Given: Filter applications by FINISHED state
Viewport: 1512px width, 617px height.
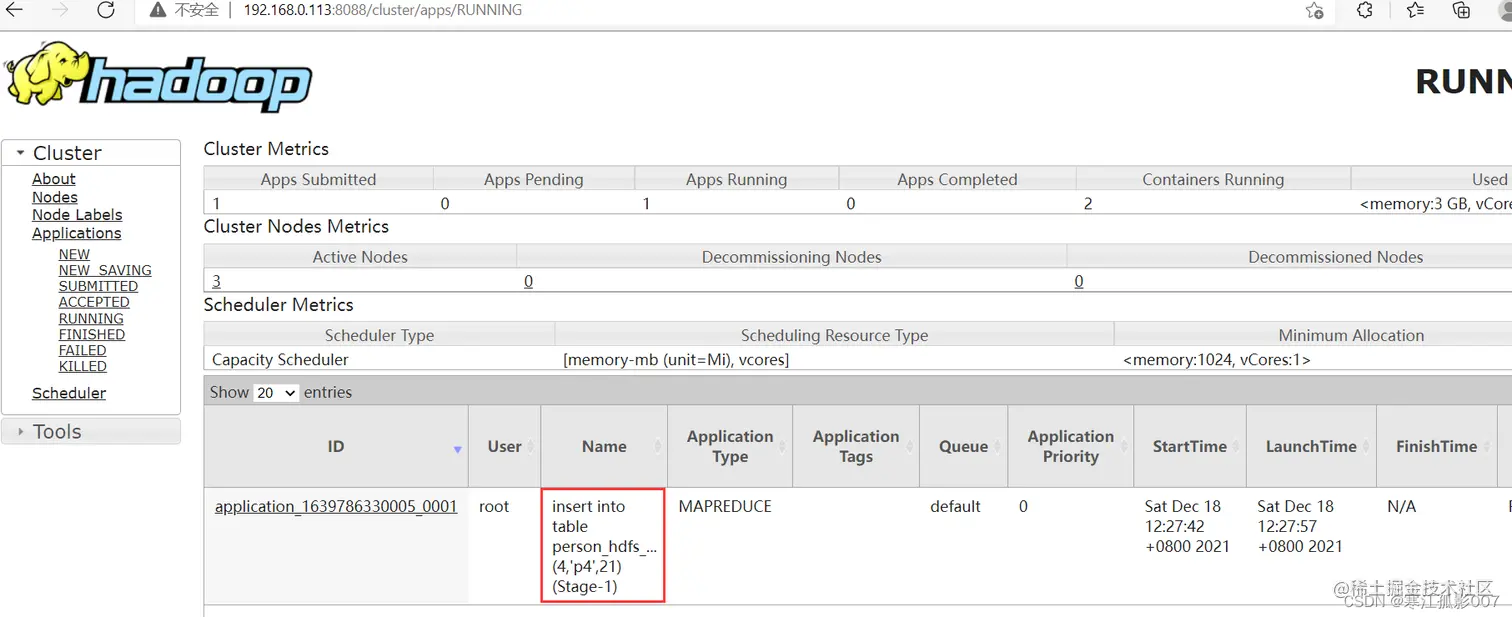Looking at the screenshot, I should (x=92, y=335).
